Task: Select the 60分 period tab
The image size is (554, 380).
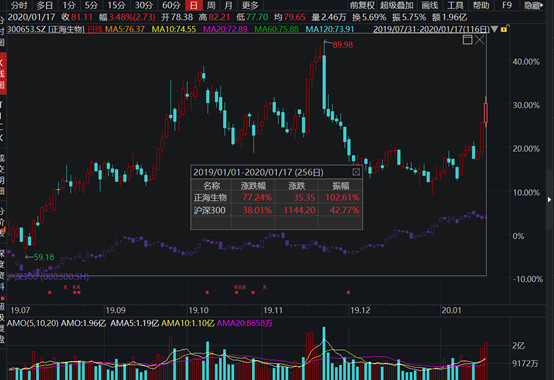Action: pyautogui.click(x=171, y=5)
